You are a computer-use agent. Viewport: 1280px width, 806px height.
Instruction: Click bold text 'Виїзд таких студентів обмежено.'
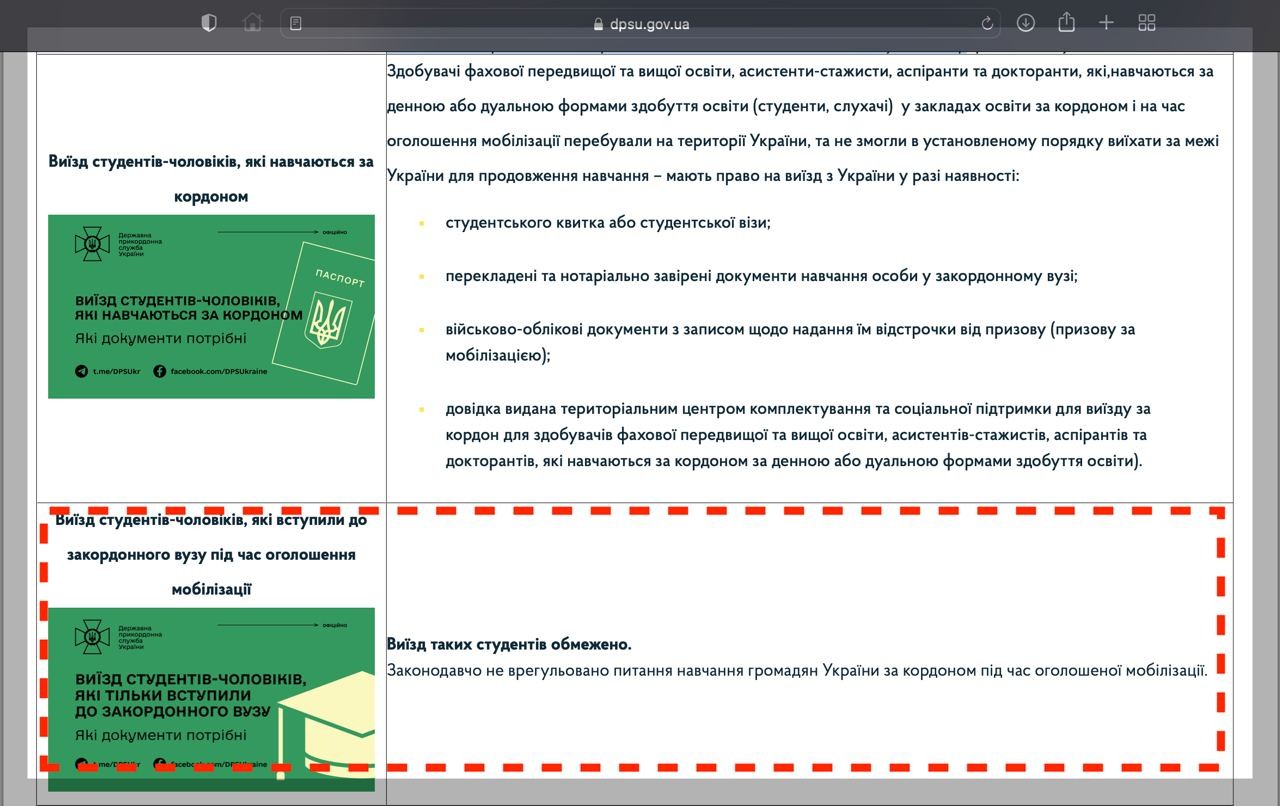pos(509,644)
